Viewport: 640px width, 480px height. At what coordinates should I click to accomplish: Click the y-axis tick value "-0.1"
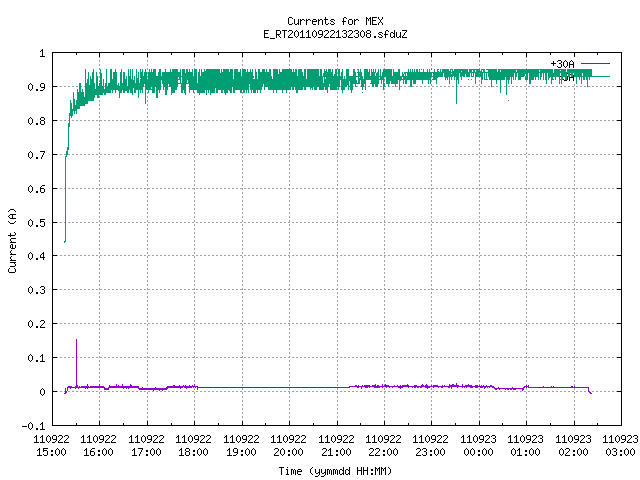(x=33, y=426)
